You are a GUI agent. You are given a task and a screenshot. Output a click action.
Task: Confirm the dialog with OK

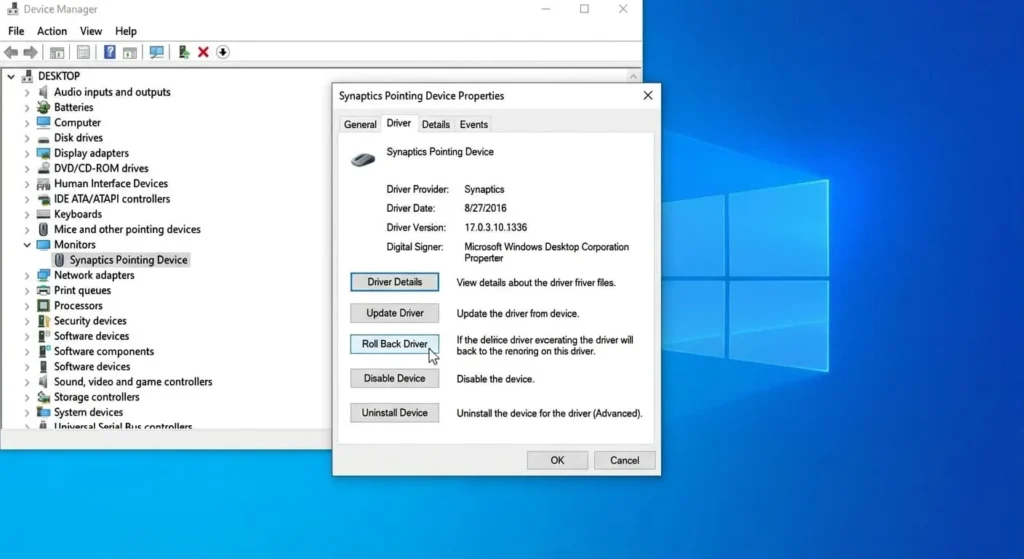point(557,460)
